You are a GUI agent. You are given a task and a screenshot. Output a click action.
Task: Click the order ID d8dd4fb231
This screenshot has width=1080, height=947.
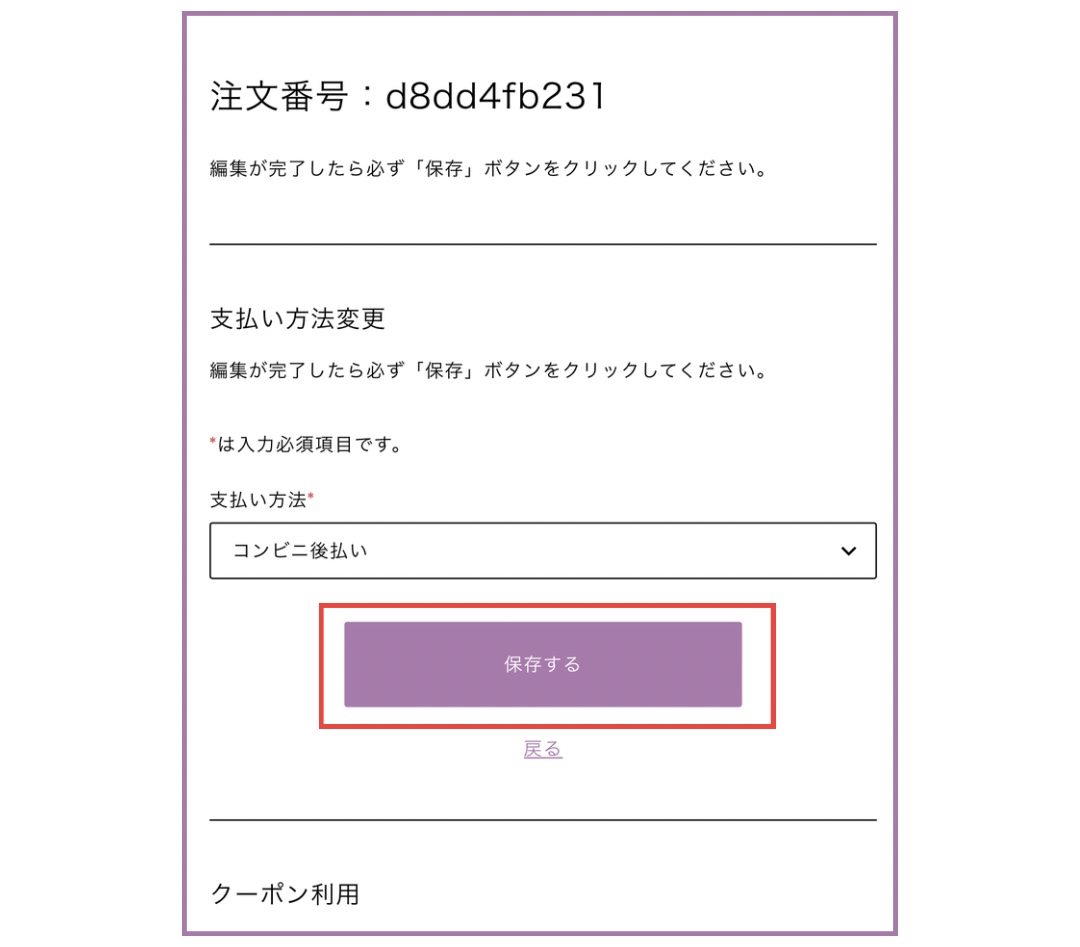tap(496, 97)
